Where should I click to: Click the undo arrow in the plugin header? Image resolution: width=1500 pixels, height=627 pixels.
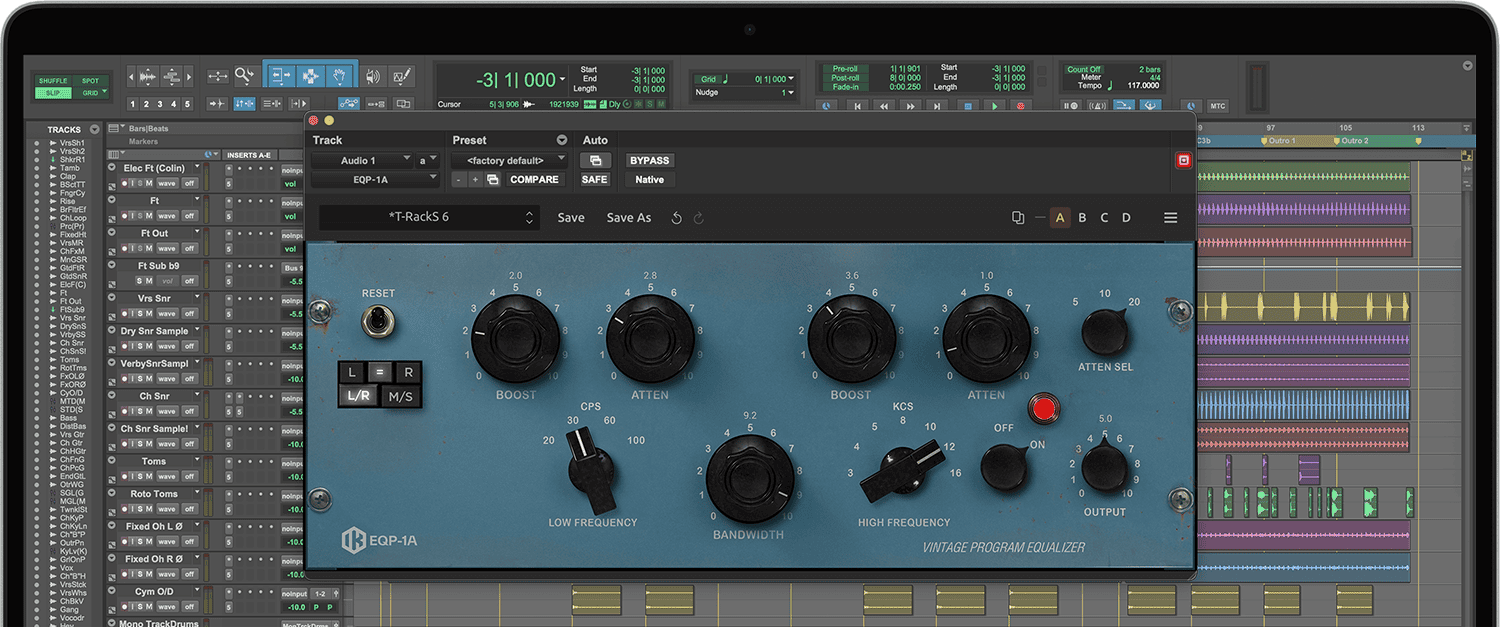(x=678, y=217)
